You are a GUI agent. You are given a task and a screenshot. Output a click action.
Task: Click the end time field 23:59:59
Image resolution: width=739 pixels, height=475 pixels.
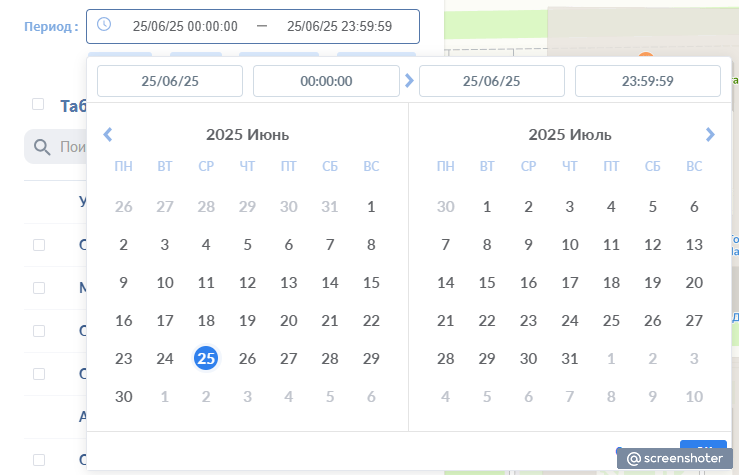coord(648,81)
